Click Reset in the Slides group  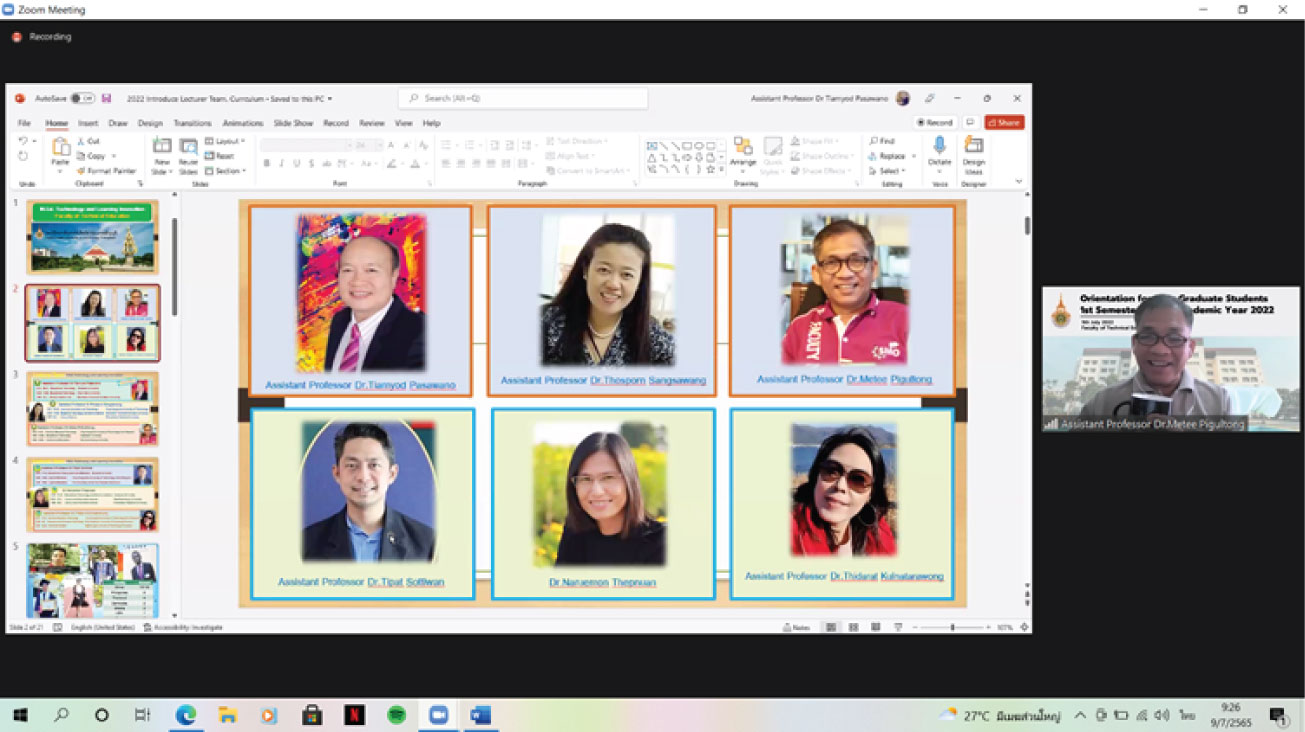[220, 156]
